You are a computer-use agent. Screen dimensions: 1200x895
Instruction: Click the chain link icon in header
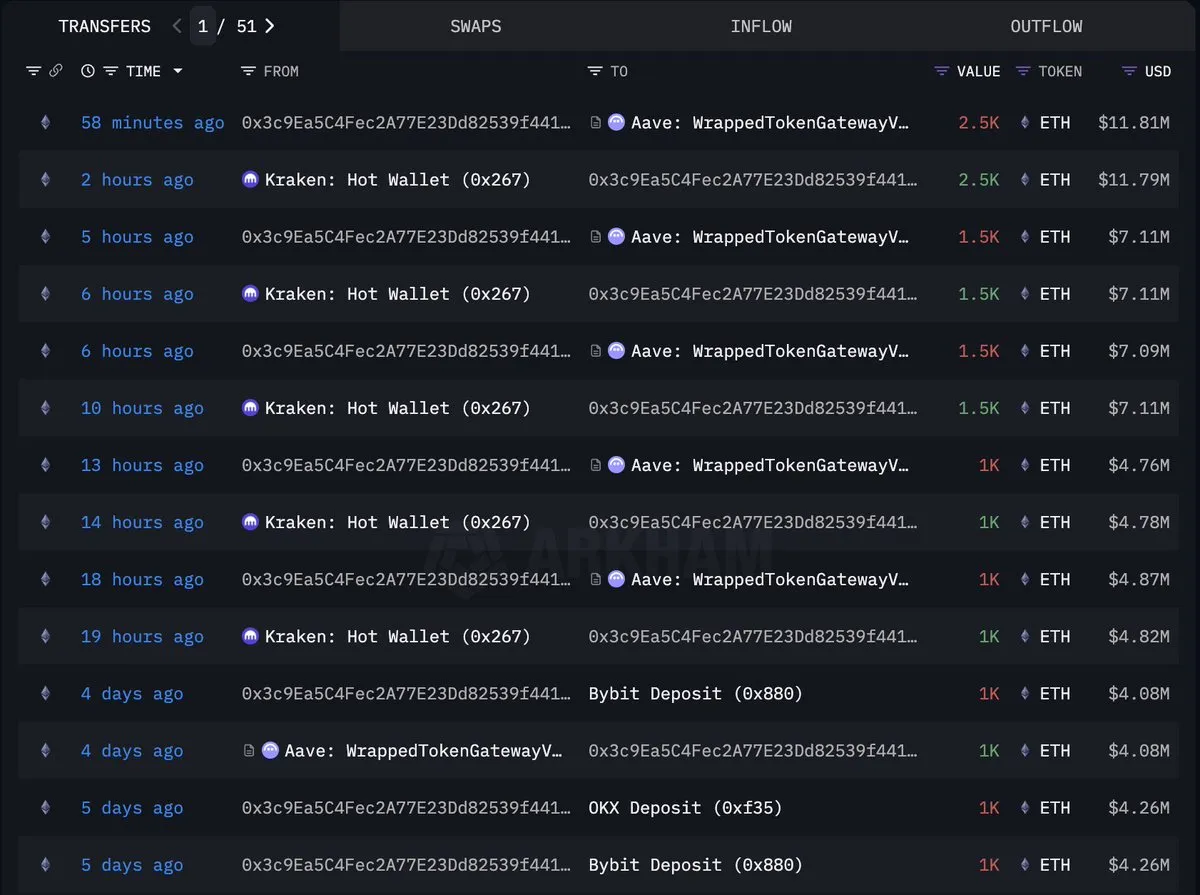click(56, 71)
